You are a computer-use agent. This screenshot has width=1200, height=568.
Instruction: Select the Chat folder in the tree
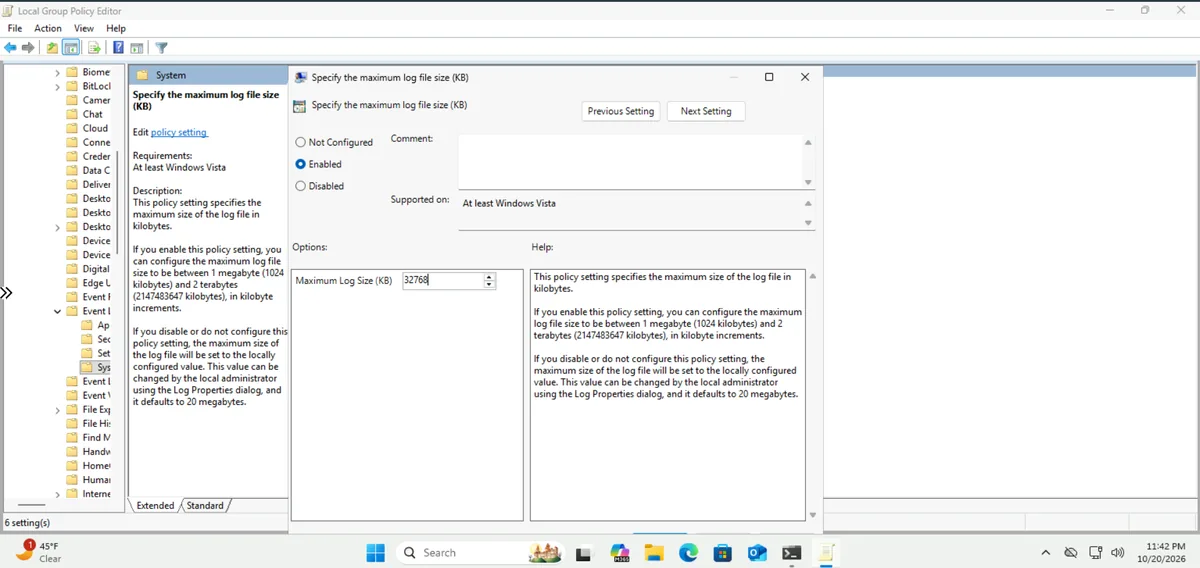tap(84, 114)
